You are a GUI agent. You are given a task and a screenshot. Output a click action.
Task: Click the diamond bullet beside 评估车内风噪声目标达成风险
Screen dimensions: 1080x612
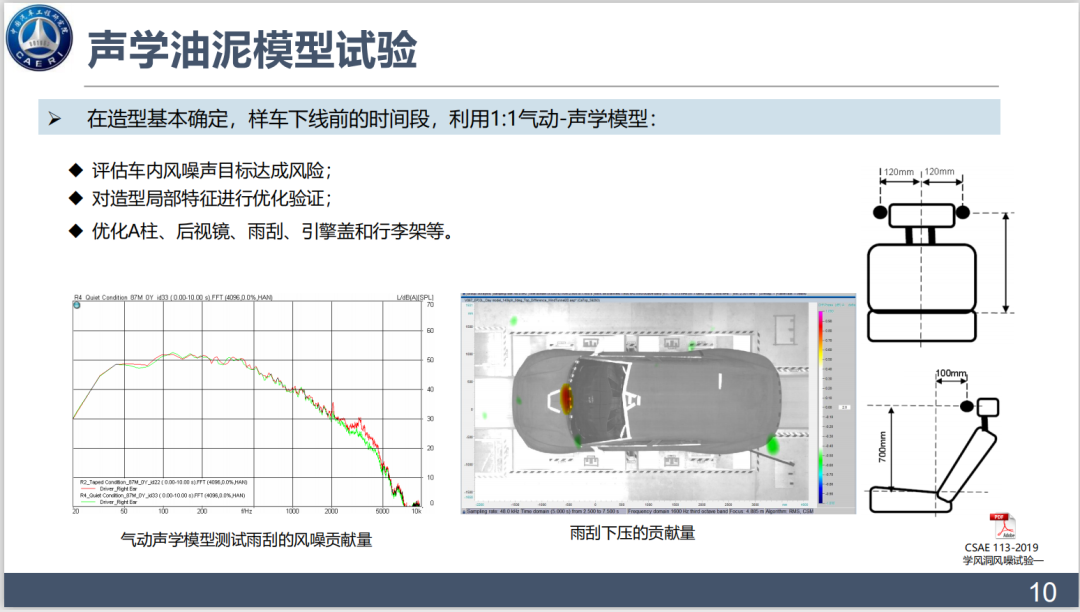pos(75,170)
